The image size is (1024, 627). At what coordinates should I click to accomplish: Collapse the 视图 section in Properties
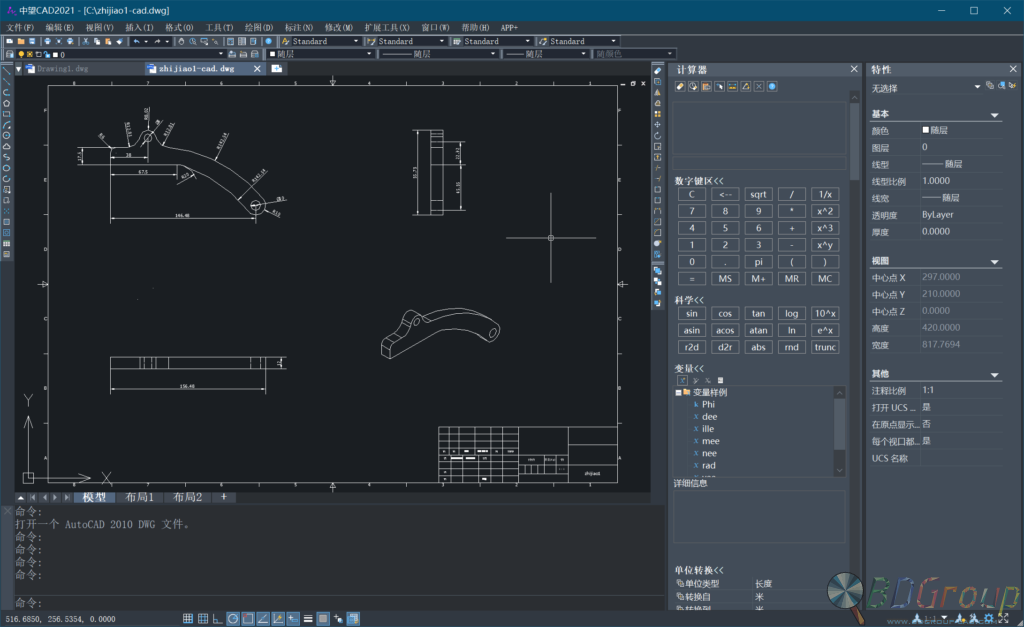[995, 262]
